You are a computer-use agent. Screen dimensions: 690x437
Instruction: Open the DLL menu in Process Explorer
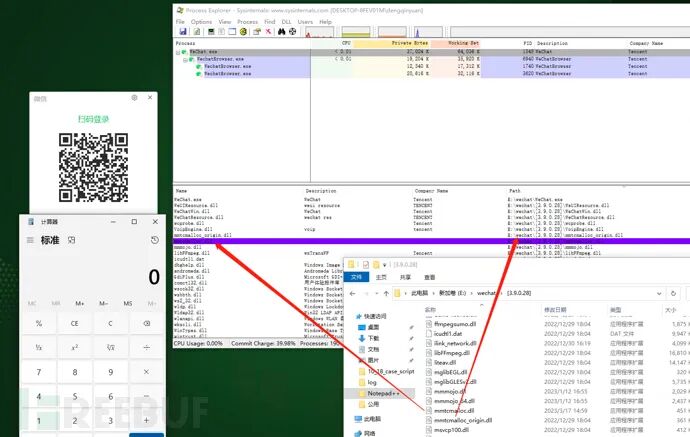[286, 22]
